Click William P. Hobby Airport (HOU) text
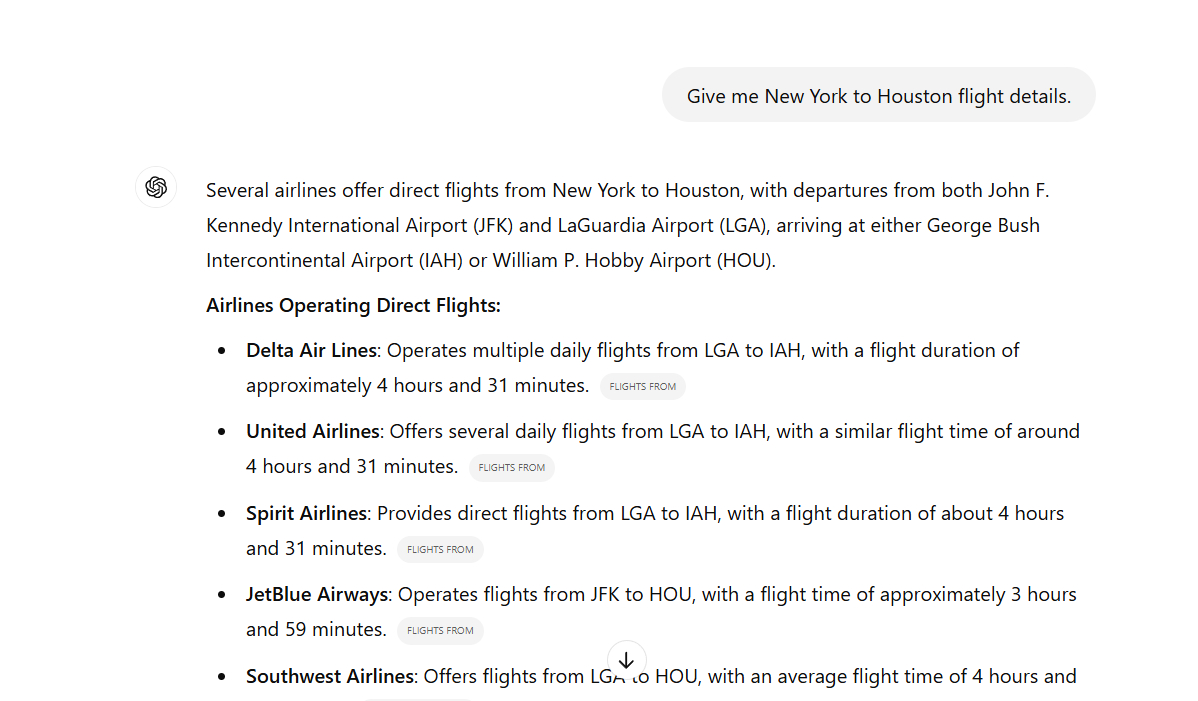This screenshot has height=701, width=1198. 634,261
